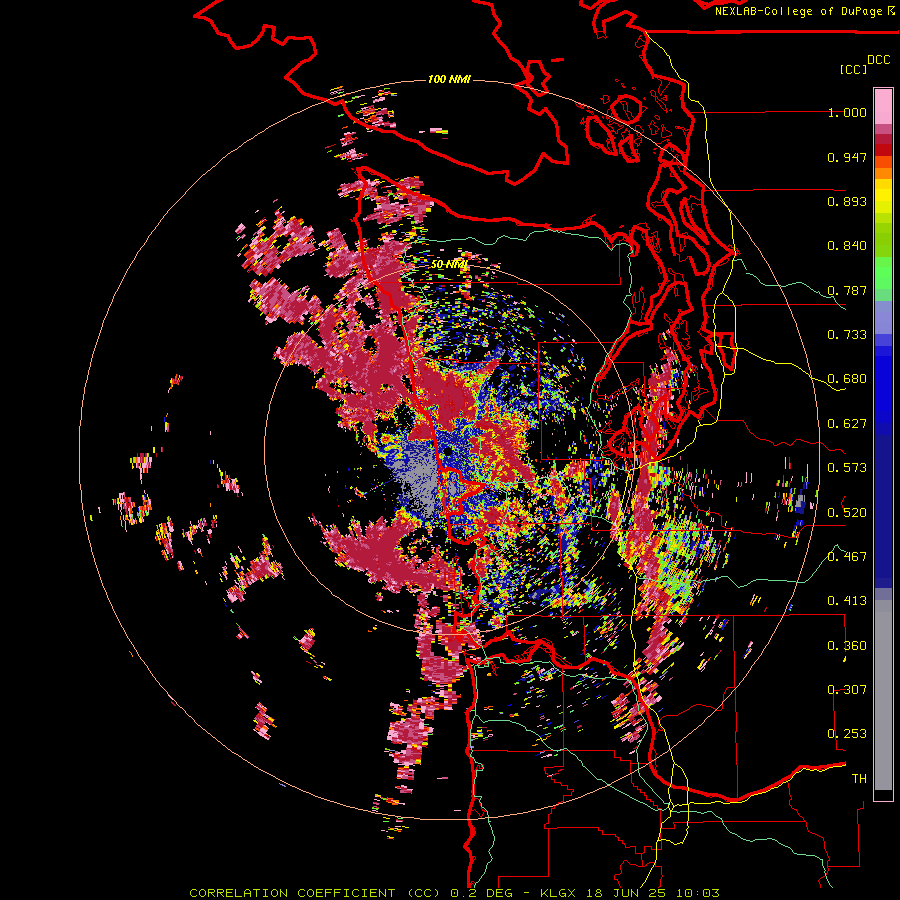Click the 0.360 legend value
Screen dimensions: 900x900
(x=847, y=646)
